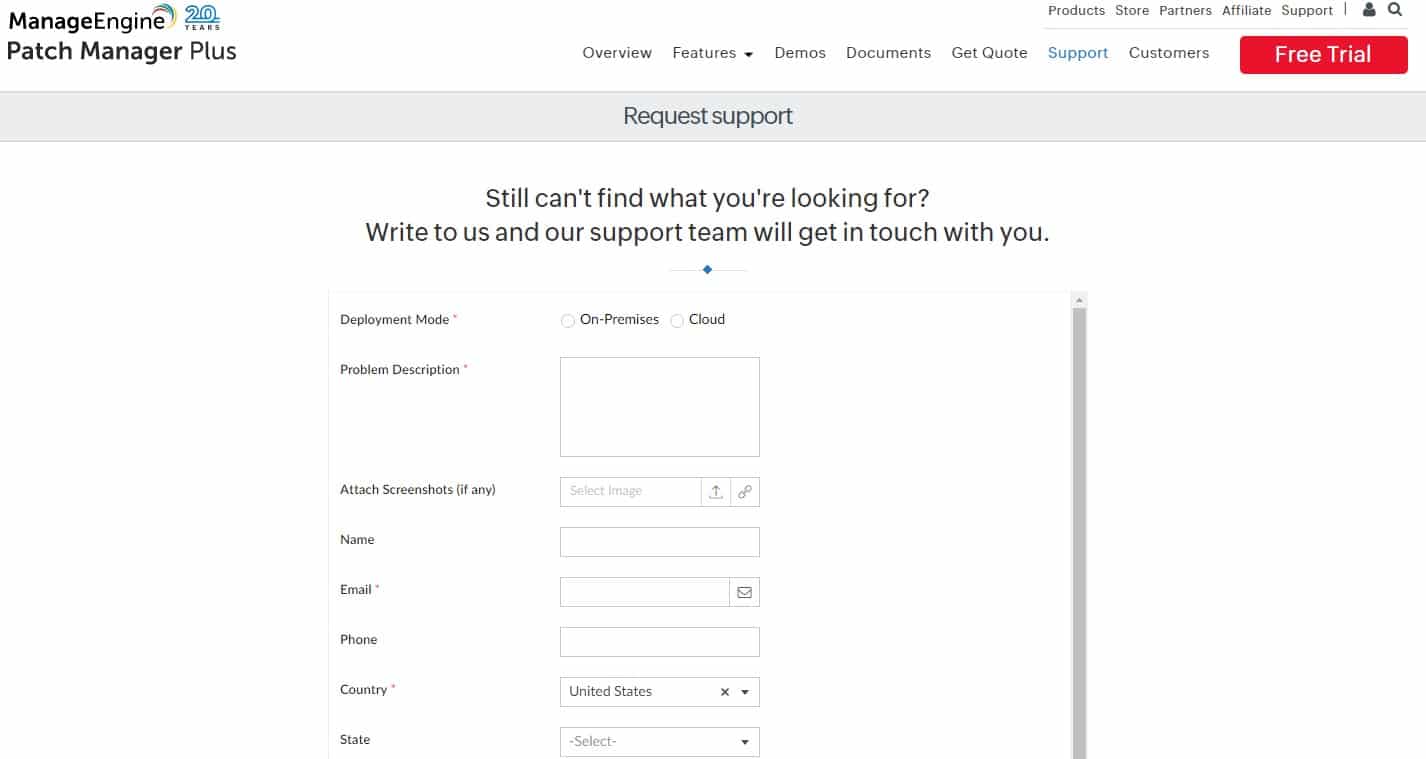
Task: Open the Partners top link
Action: coord(1185,10)
